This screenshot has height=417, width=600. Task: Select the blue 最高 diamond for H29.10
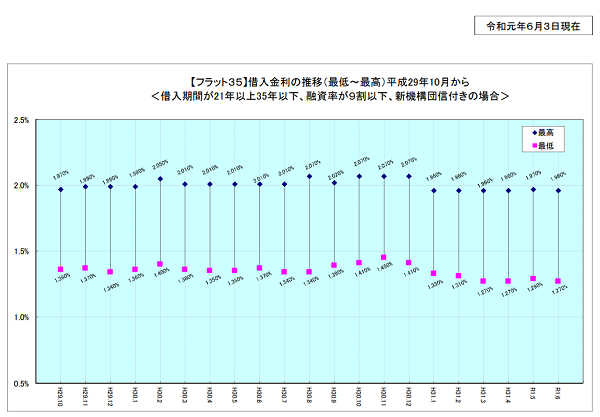pos(60,189)
